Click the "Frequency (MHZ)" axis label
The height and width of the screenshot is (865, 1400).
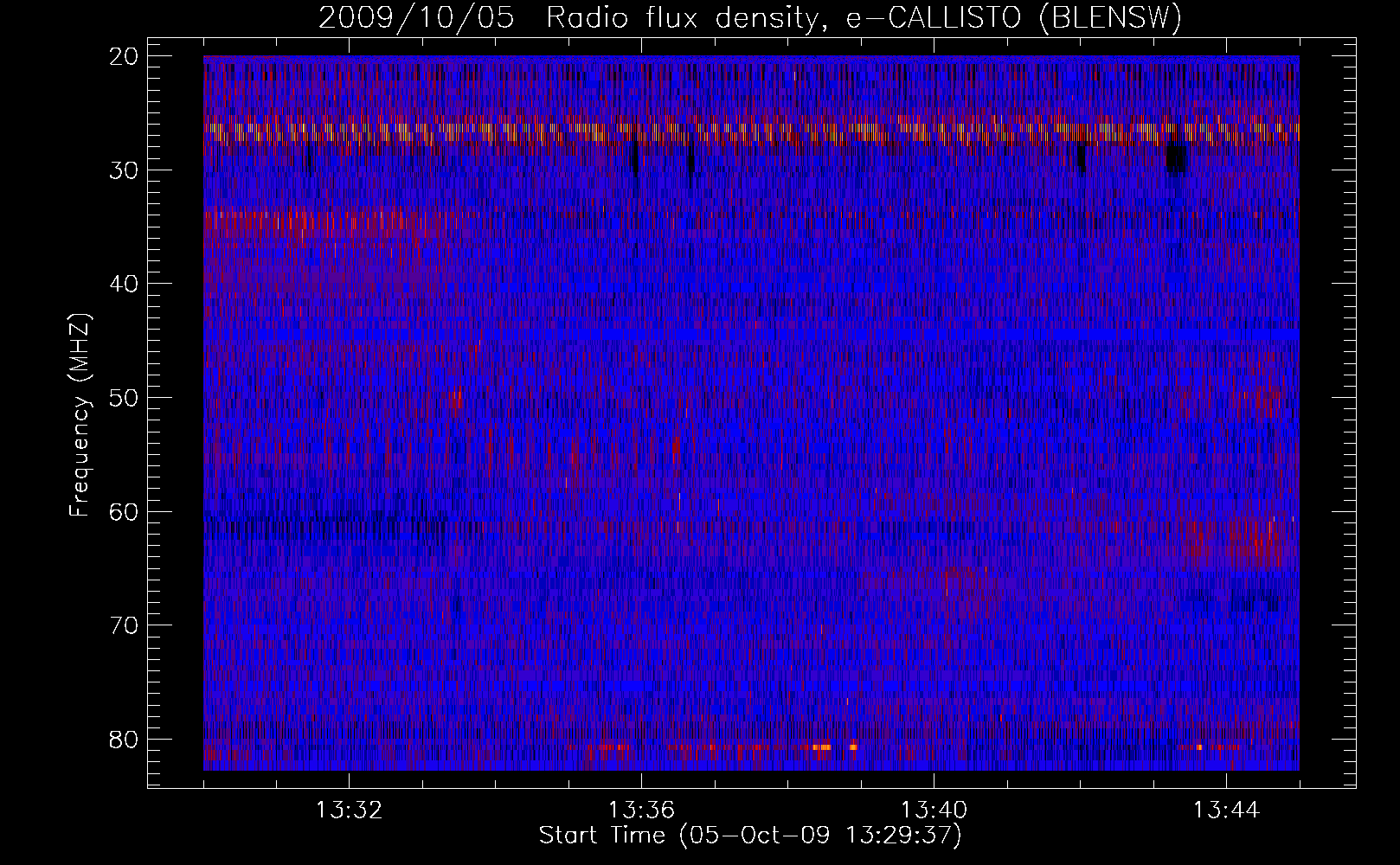[80, 415]
